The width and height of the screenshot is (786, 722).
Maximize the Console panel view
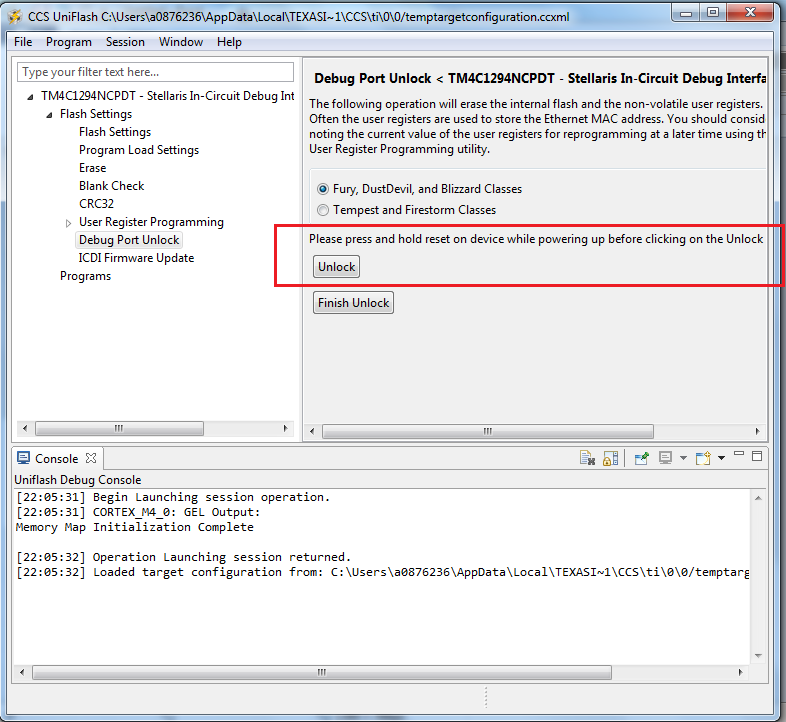point(757,456)
